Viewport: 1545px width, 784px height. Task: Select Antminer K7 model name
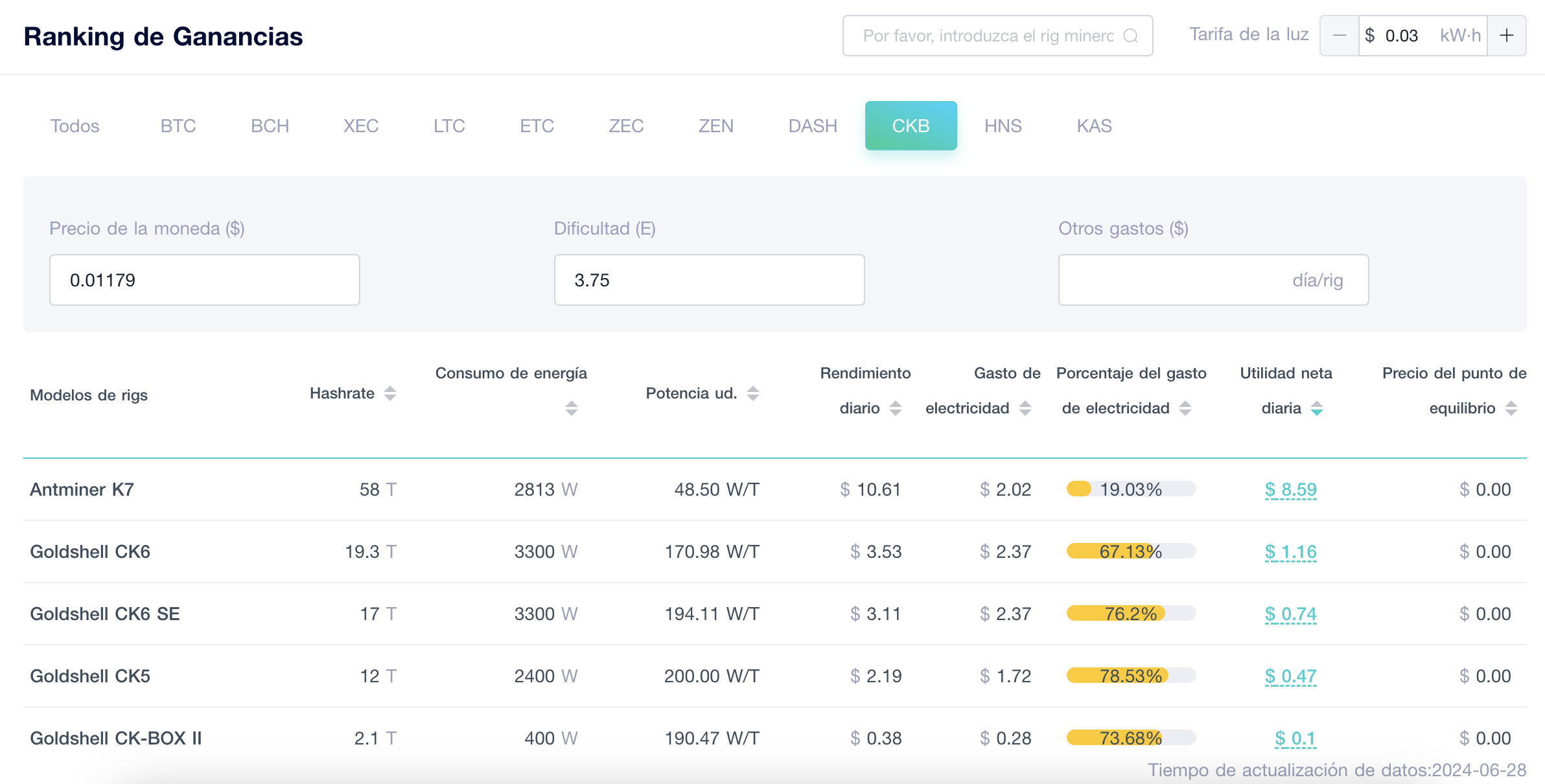[x=82, y=489]
